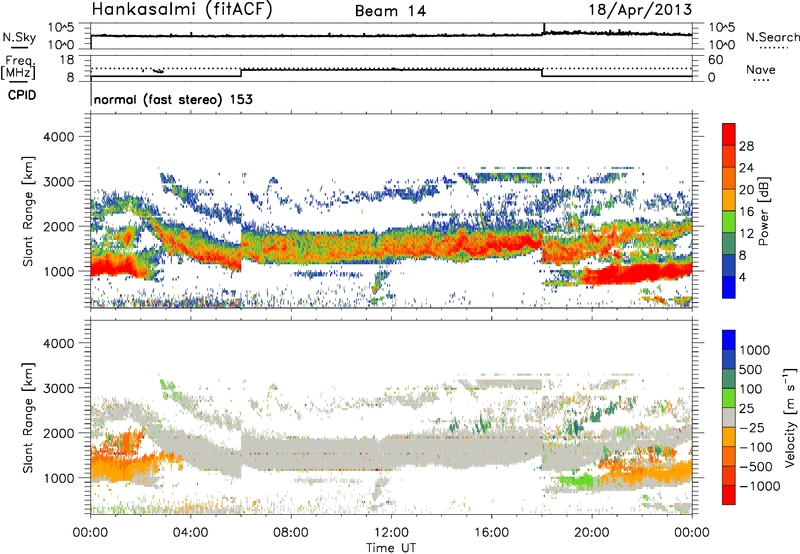Click the 3000 tick in velocity panel
This screenshot has height=554, width=800.
tap(58, 388)
